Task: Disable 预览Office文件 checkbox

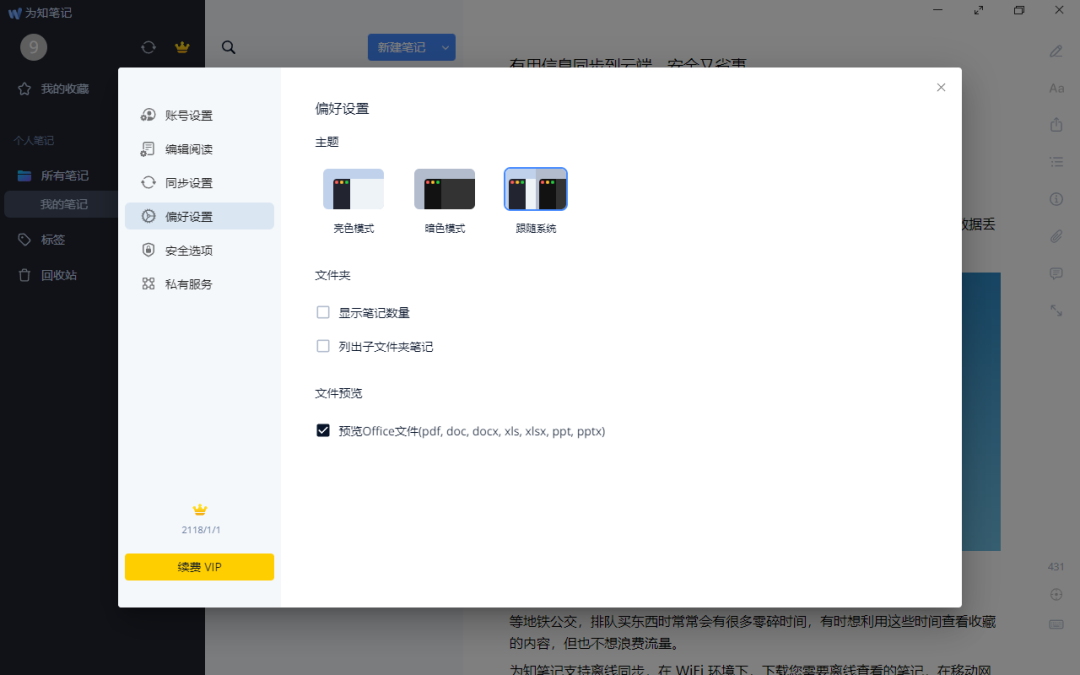Action: click(323, 430)
